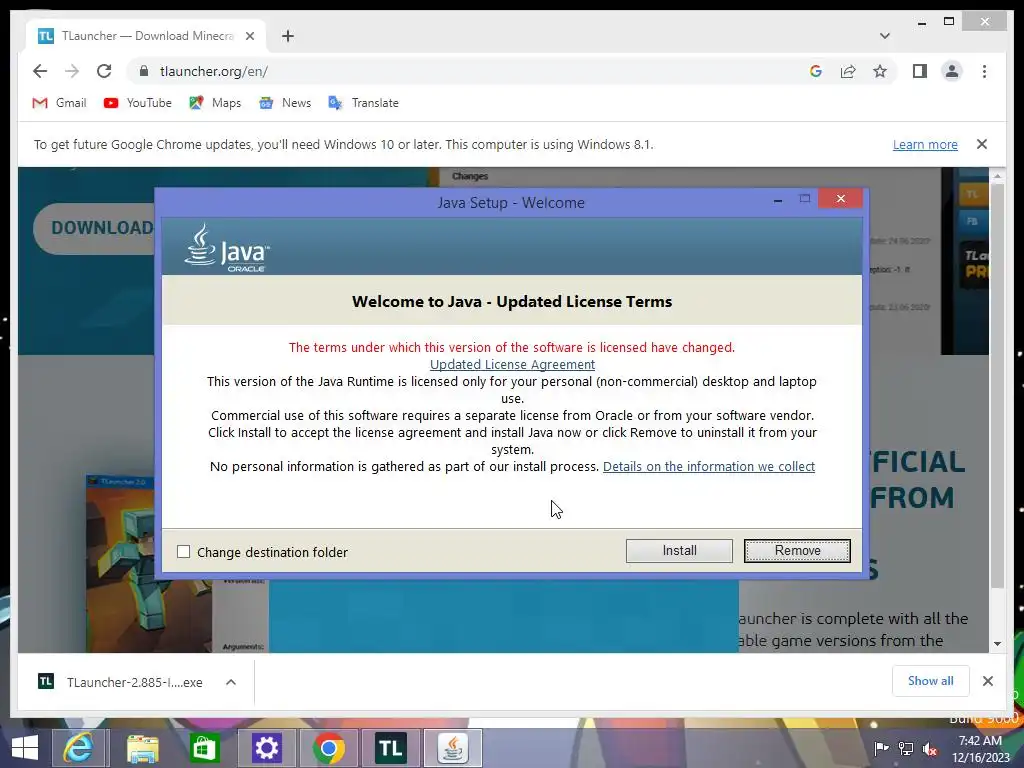Click the Remove button in Java Setup
This screenshot has height=768, width=1024.
[x=797, y=551]
